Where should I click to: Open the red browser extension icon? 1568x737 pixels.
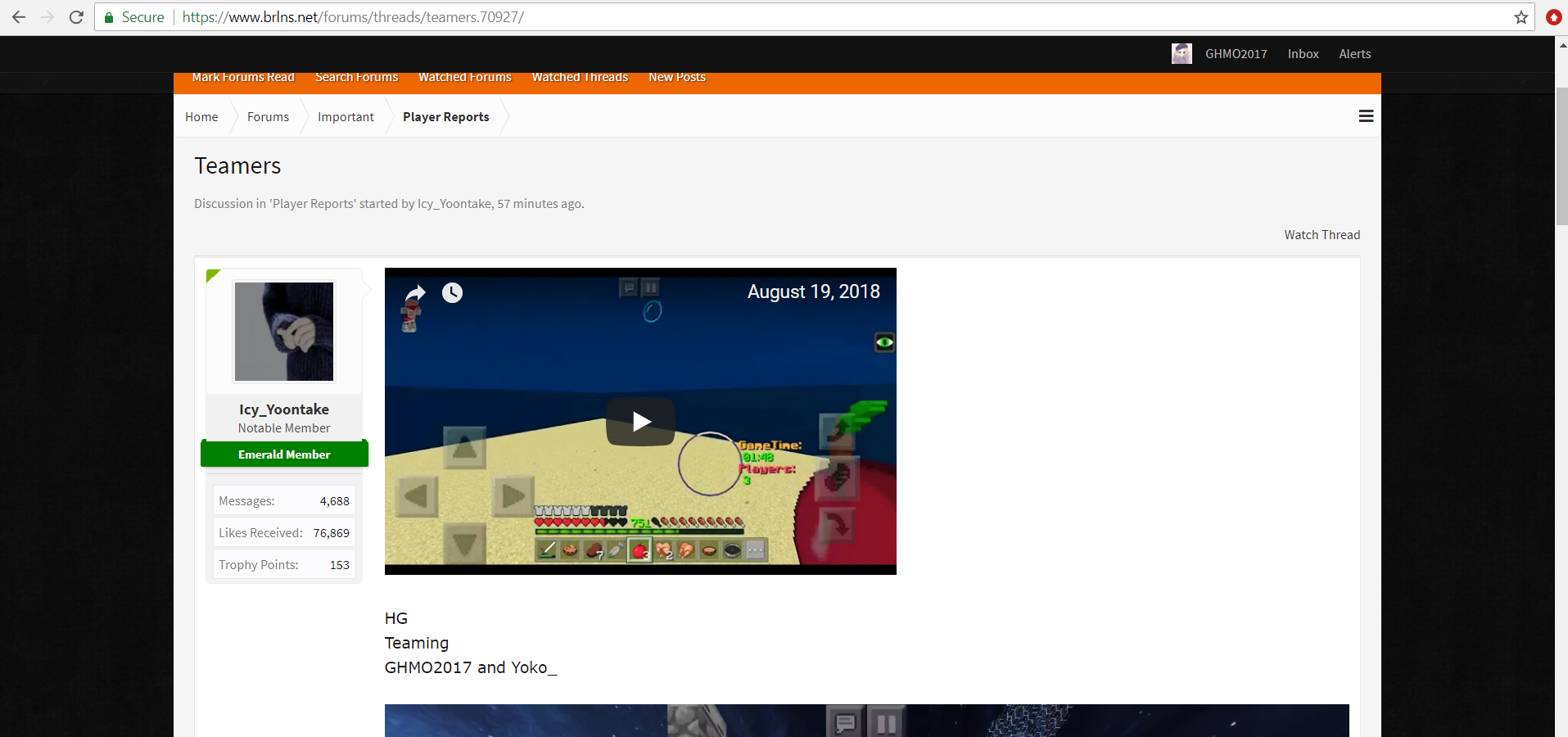click(1553, 17)
